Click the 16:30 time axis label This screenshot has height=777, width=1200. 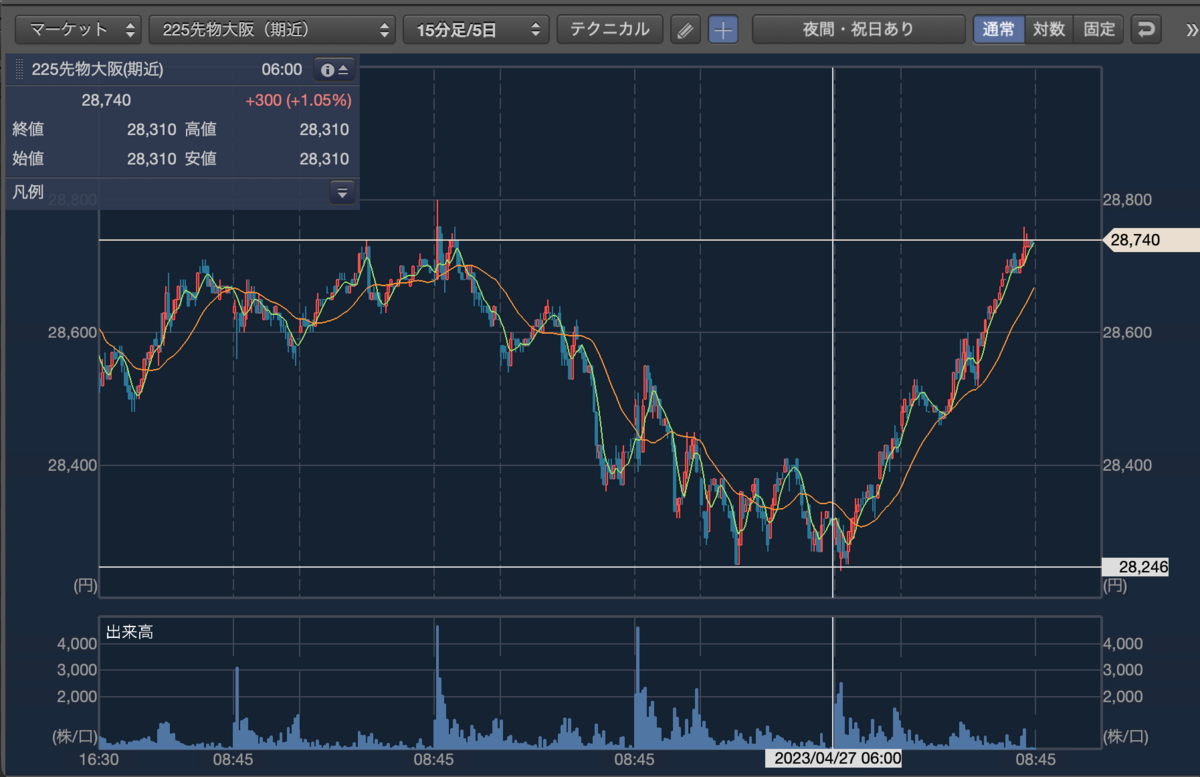point(99,759)
